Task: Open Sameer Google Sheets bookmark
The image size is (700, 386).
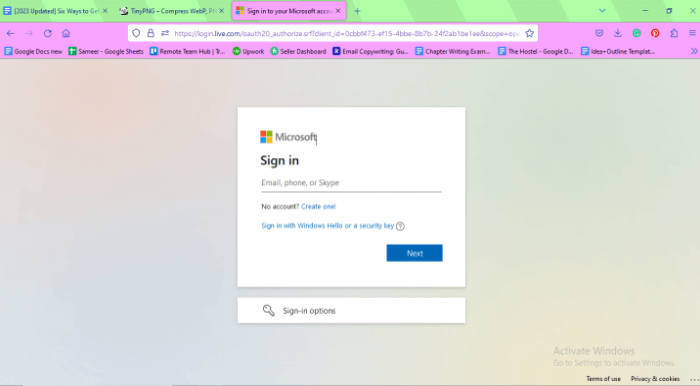Action: point(106,51)
